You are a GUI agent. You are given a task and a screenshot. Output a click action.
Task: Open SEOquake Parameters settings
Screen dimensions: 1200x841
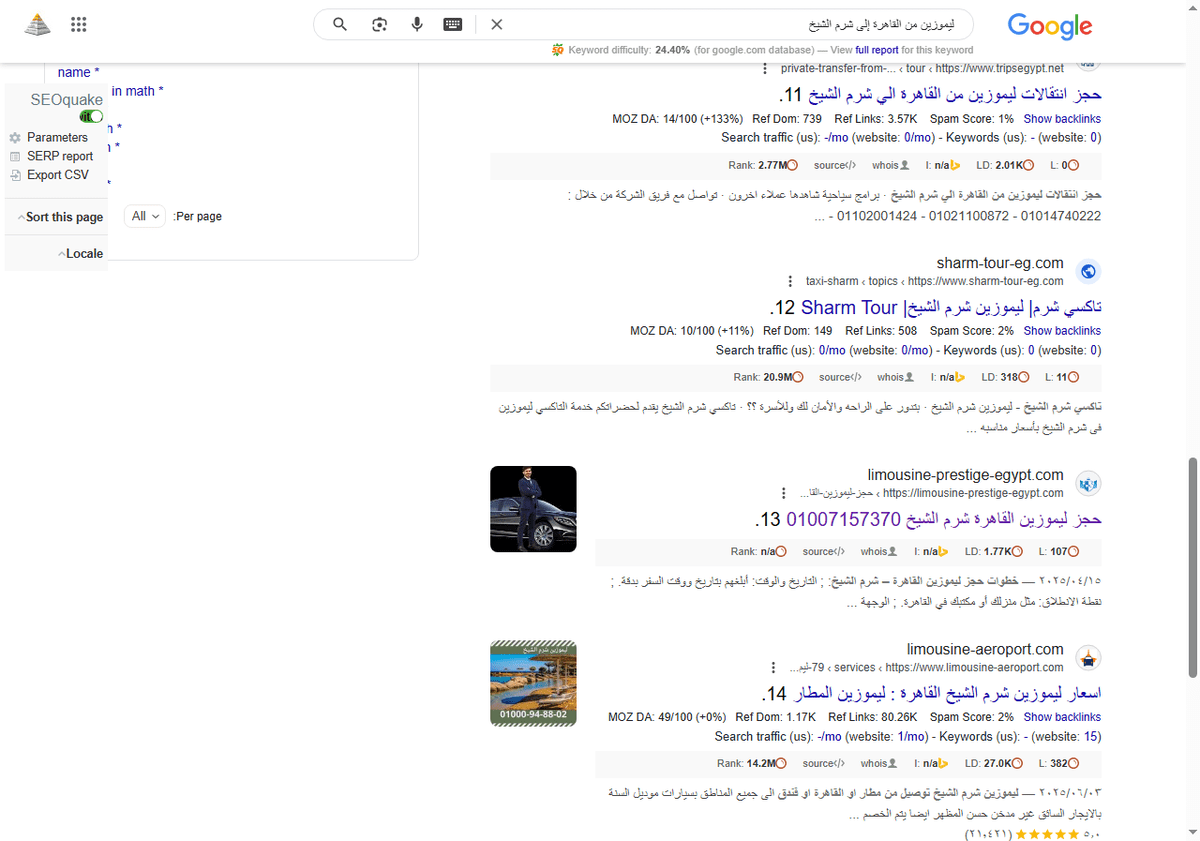[58, 137]
